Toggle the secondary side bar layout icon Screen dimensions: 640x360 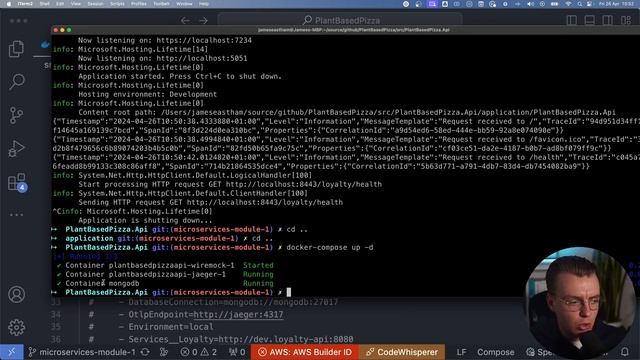(x=607, y=20)
